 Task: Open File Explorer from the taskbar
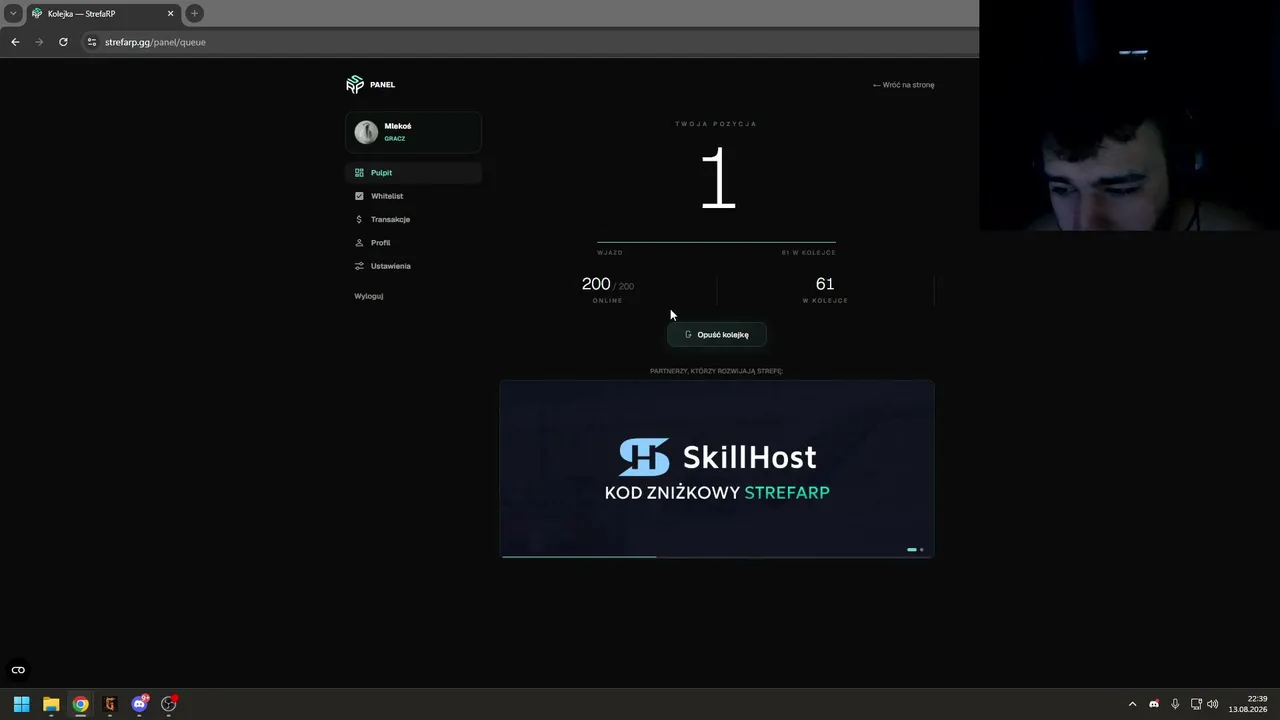click(51, 704)
